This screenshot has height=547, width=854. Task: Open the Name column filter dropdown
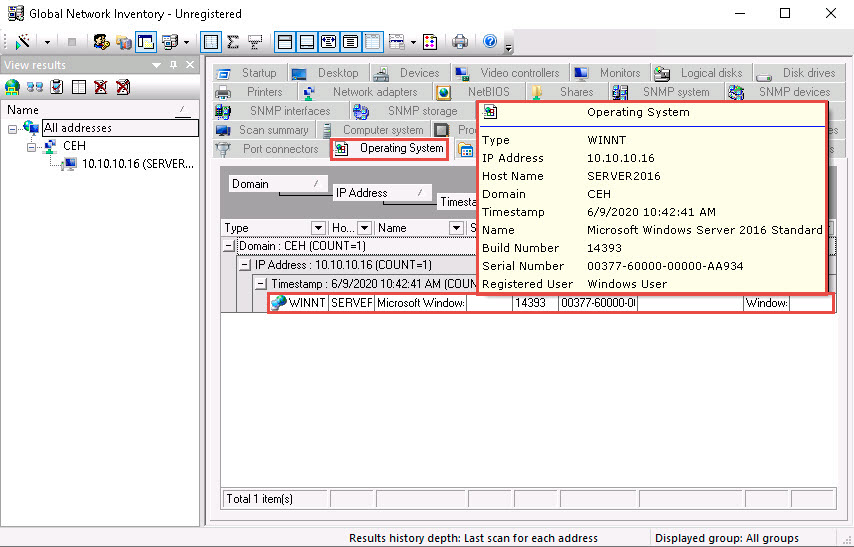[x=456, y=228]
